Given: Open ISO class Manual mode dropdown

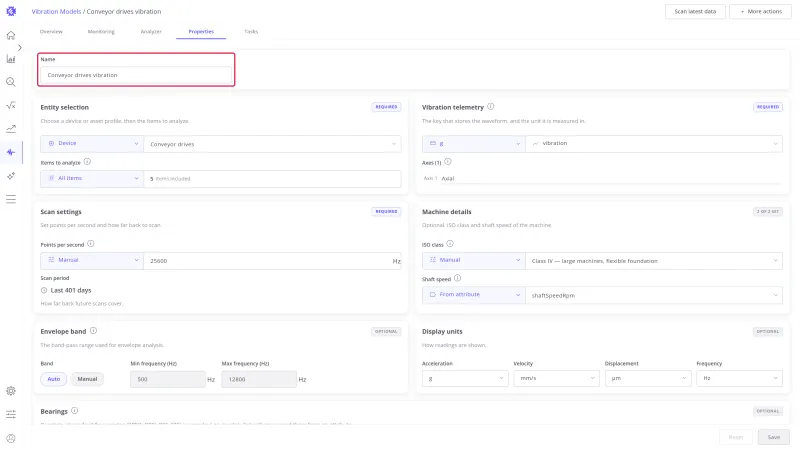Looking at the screenshot, I should coord(474,260).
